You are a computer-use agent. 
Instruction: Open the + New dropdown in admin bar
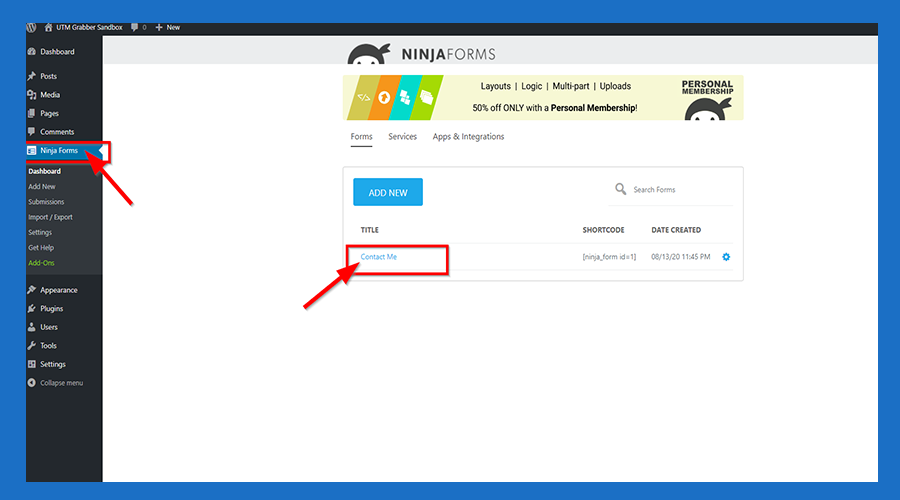tap(168, 27)
